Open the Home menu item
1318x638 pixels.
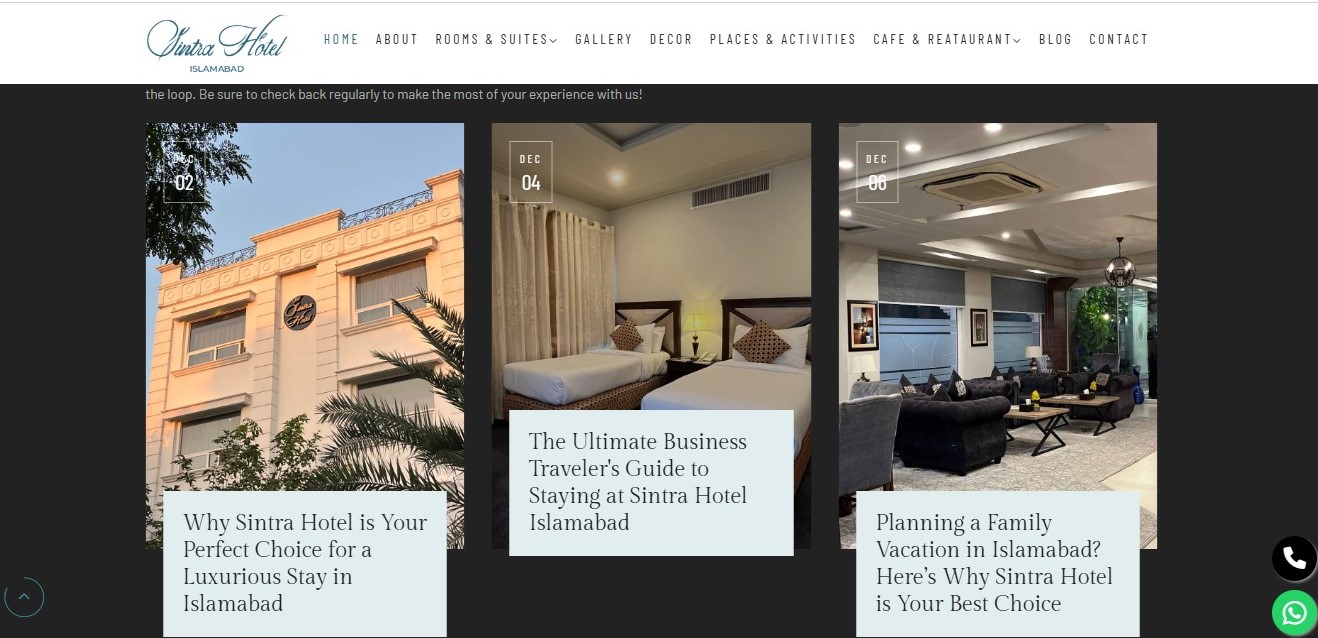pyautogui.click(x=341, y=39)
